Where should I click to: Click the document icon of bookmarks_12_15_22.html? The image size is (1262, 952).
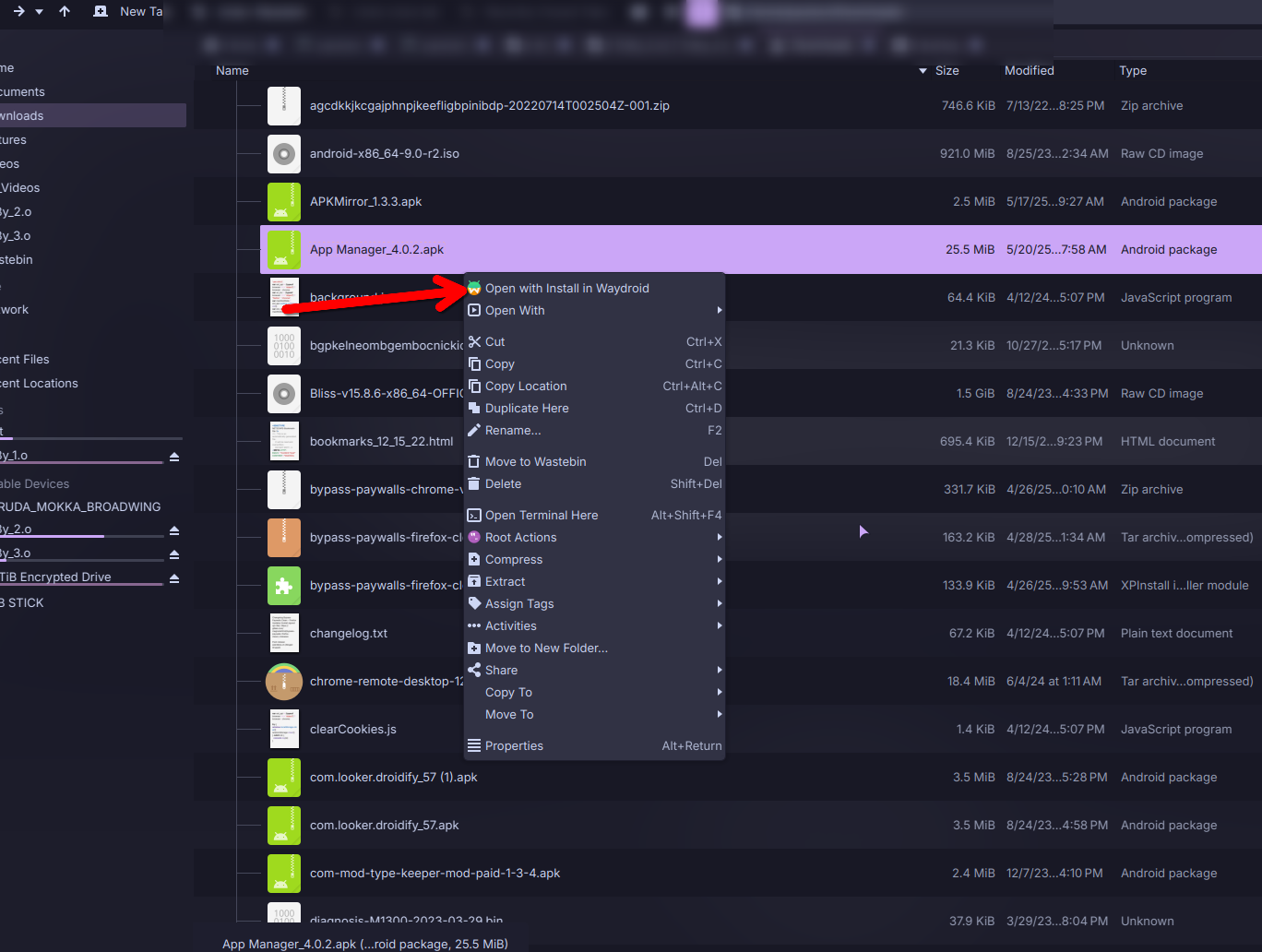point(284,441)
